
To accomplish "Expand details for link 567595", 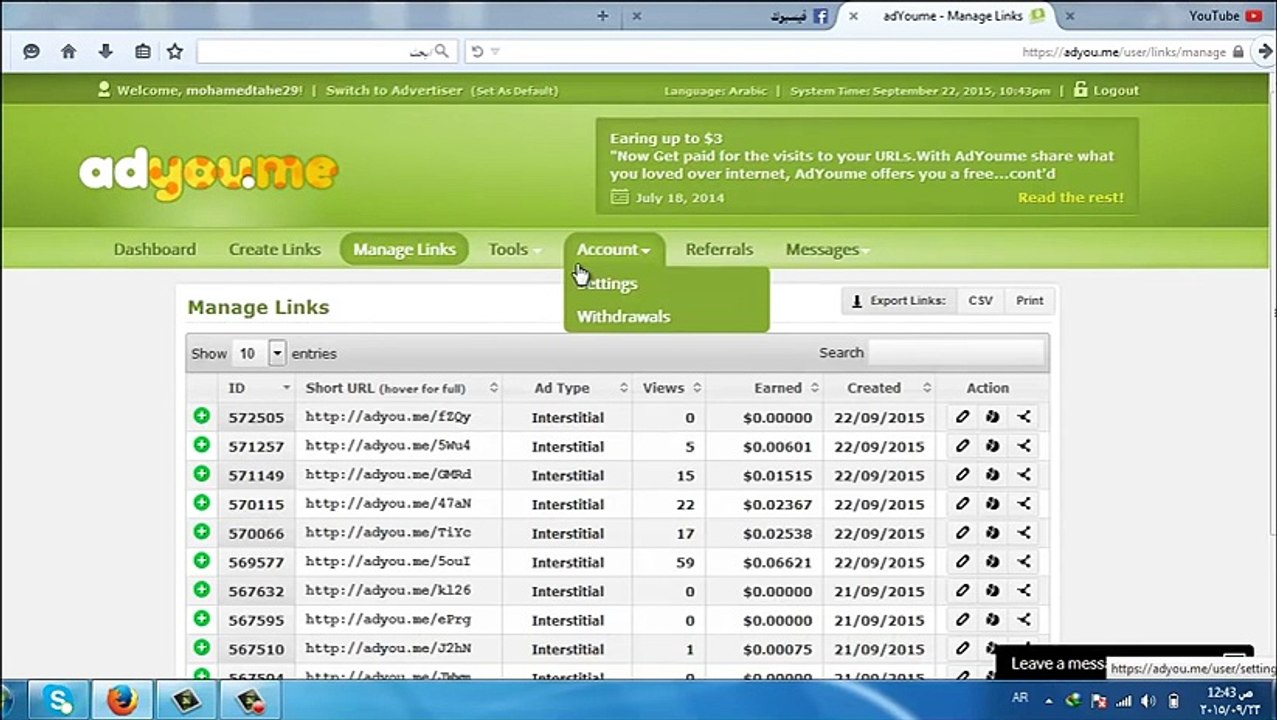I will pos(202,619).
